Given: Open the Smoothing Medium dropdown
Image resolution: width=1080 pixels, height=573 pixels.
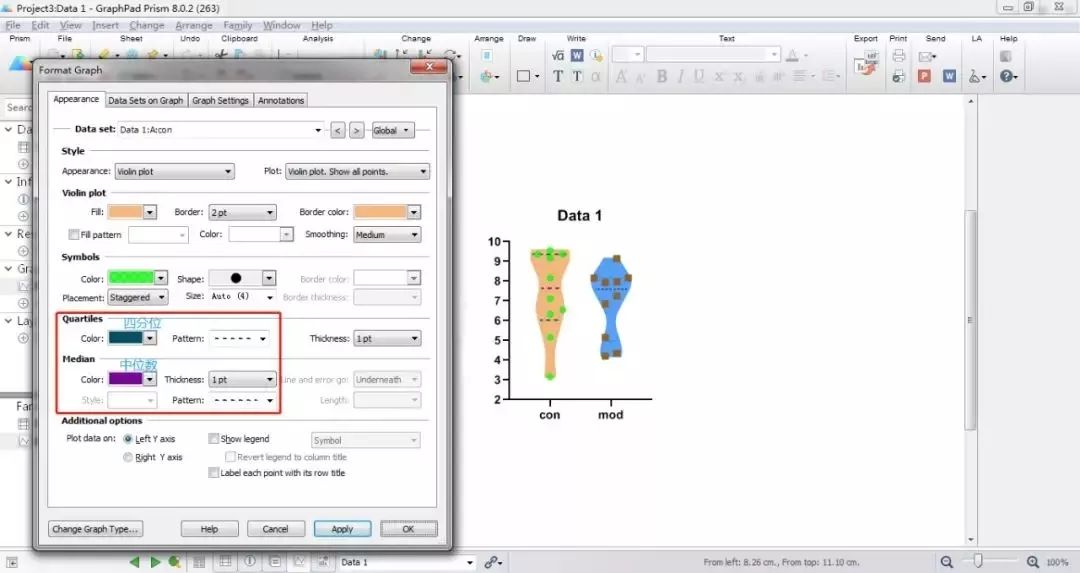Looking at the screenshot, I should point(387,235).
